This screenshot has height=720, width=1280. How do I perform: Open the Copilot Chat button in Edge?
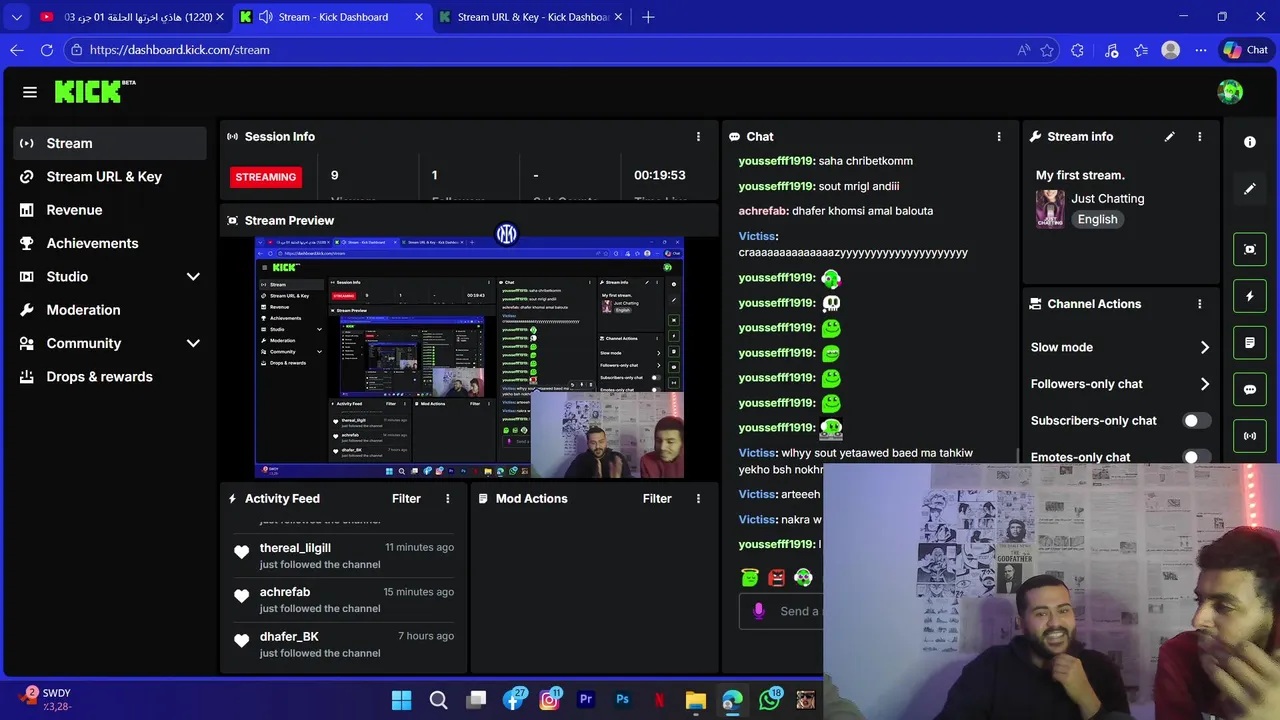(1245, 50)
